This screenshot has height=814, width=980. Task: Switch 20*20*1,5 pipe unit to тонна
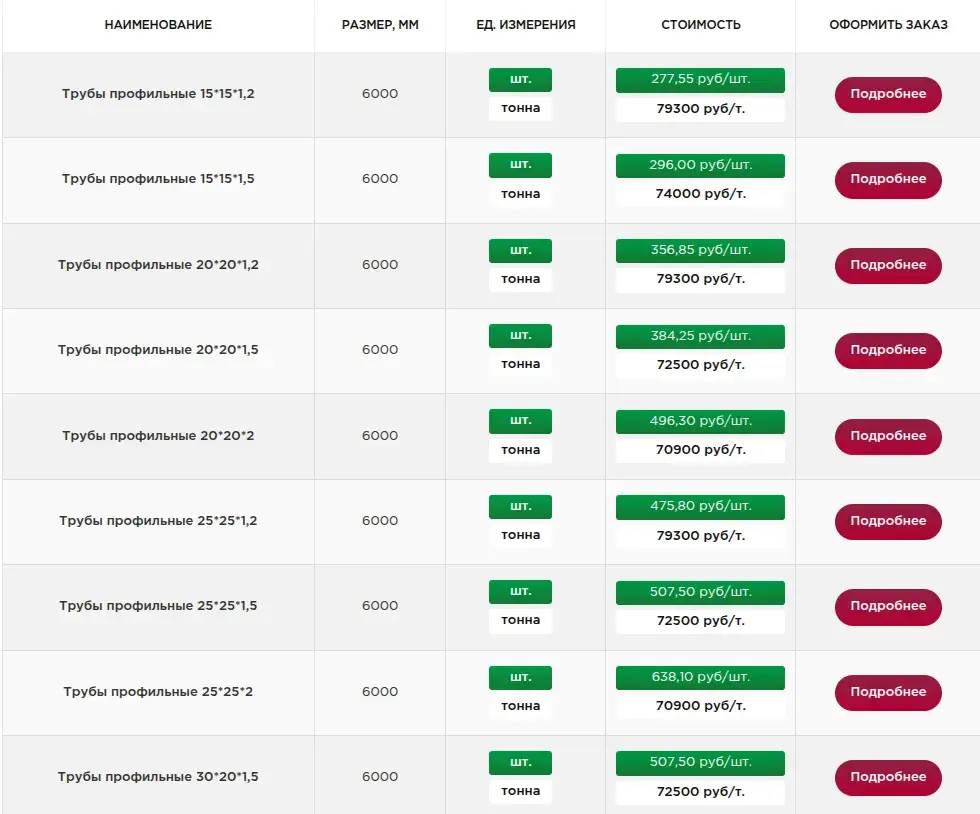pyautogui.click(x=520, y=364)
